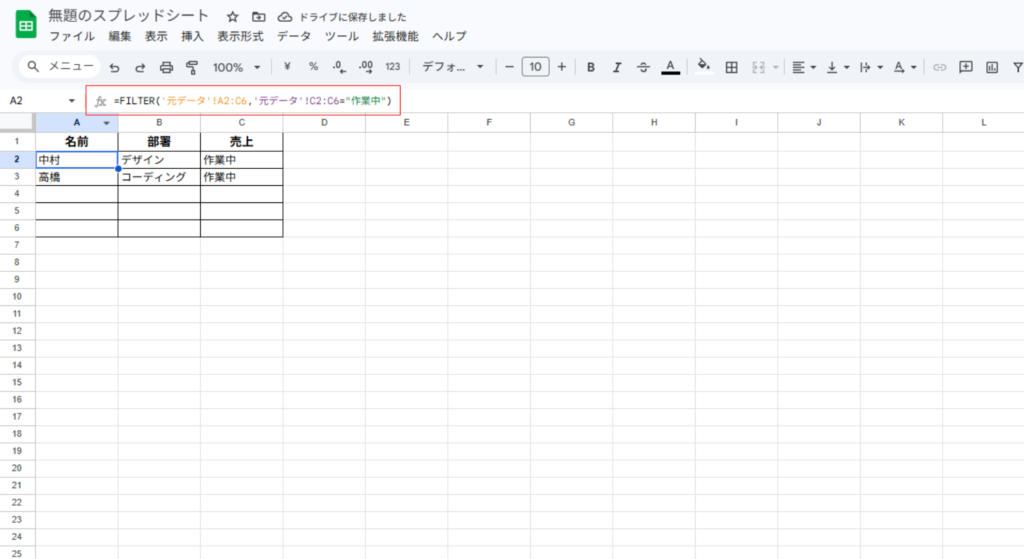The image size is (1024, 559).
Task: Click the Google Sheets home logo
Action: click(x=25, y=25)
